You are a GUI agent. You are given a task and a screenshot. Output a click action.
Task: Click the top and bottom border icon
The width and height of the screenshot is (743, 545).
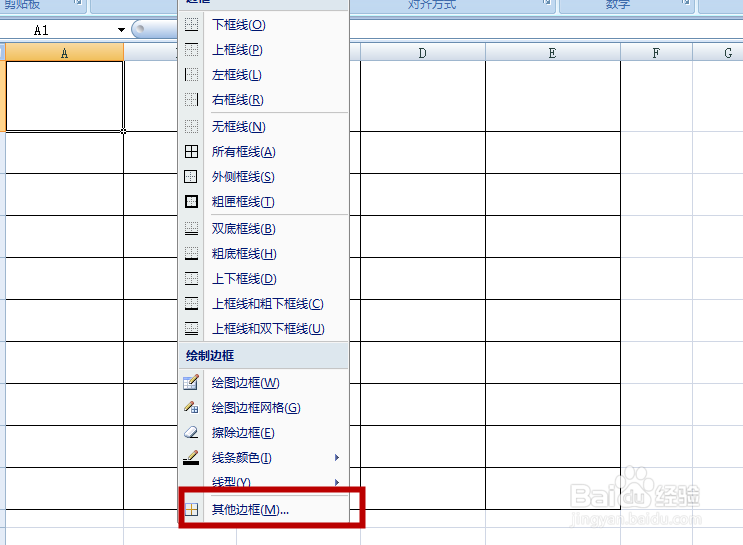pyautogui.click(x=191, y=279)
